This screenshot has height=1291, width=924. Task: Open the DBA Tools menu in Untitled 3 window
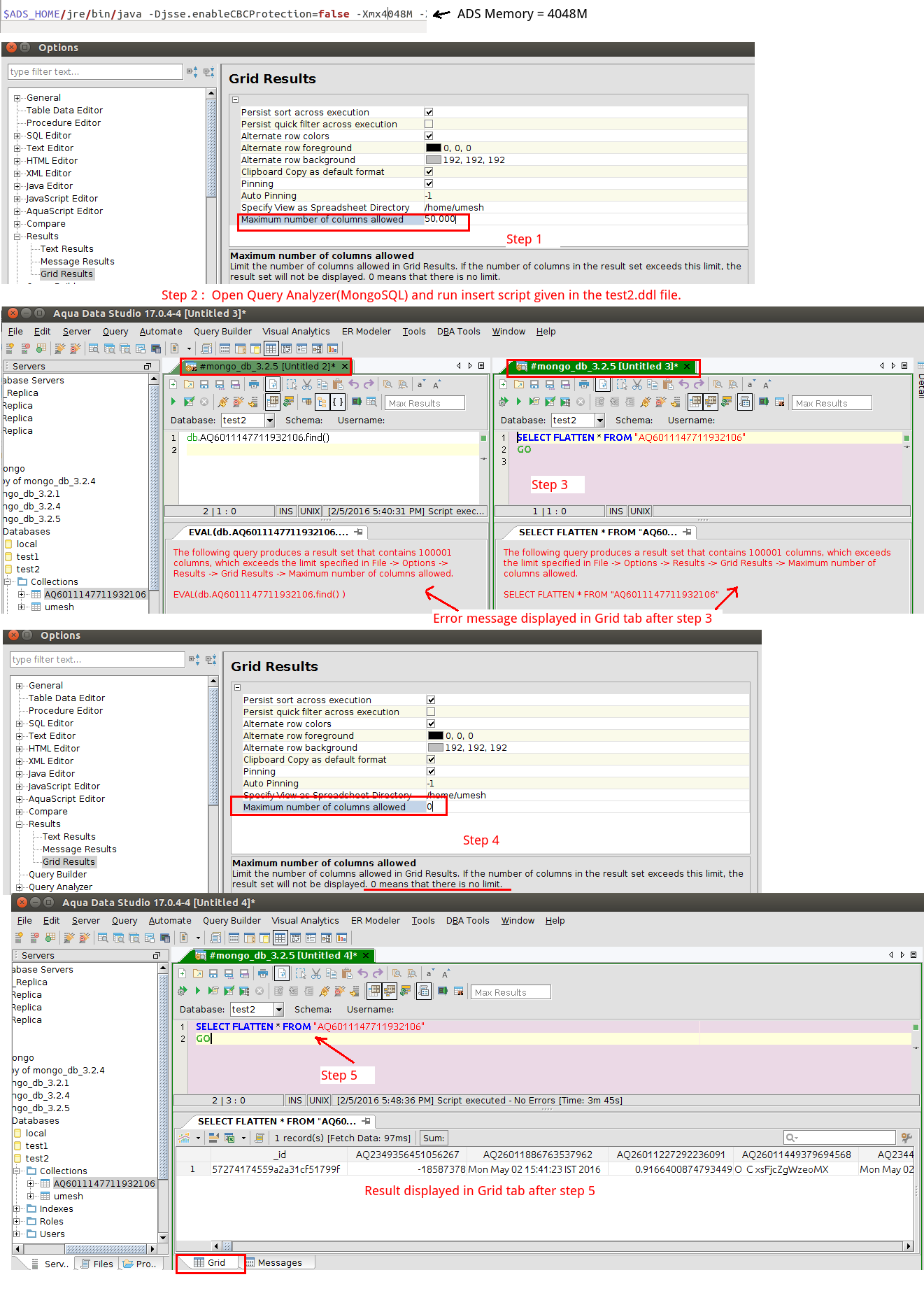click(x=459, y=332)
